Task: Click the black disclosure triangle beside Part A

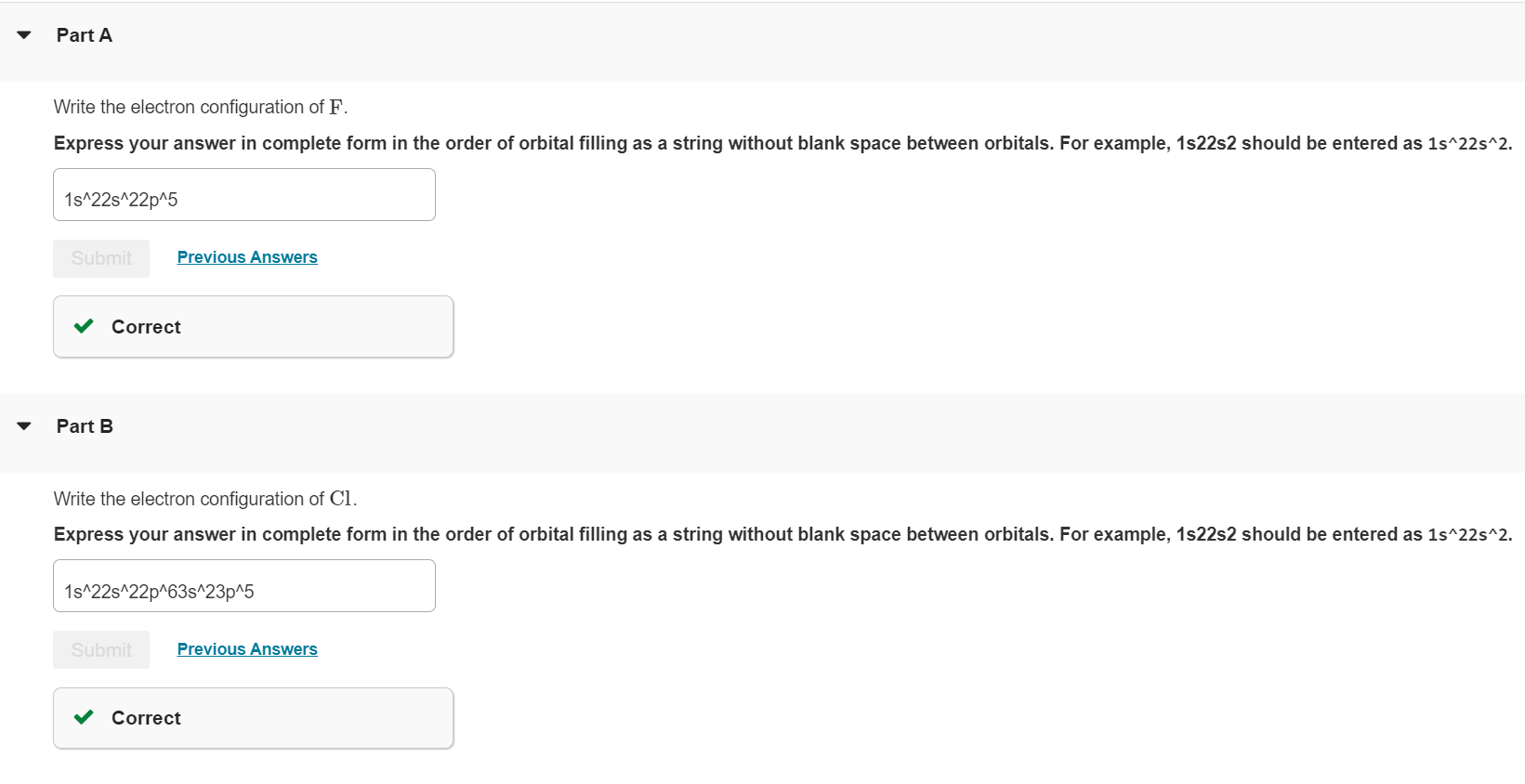Action: pyautogui.click(x=23, y=35)
